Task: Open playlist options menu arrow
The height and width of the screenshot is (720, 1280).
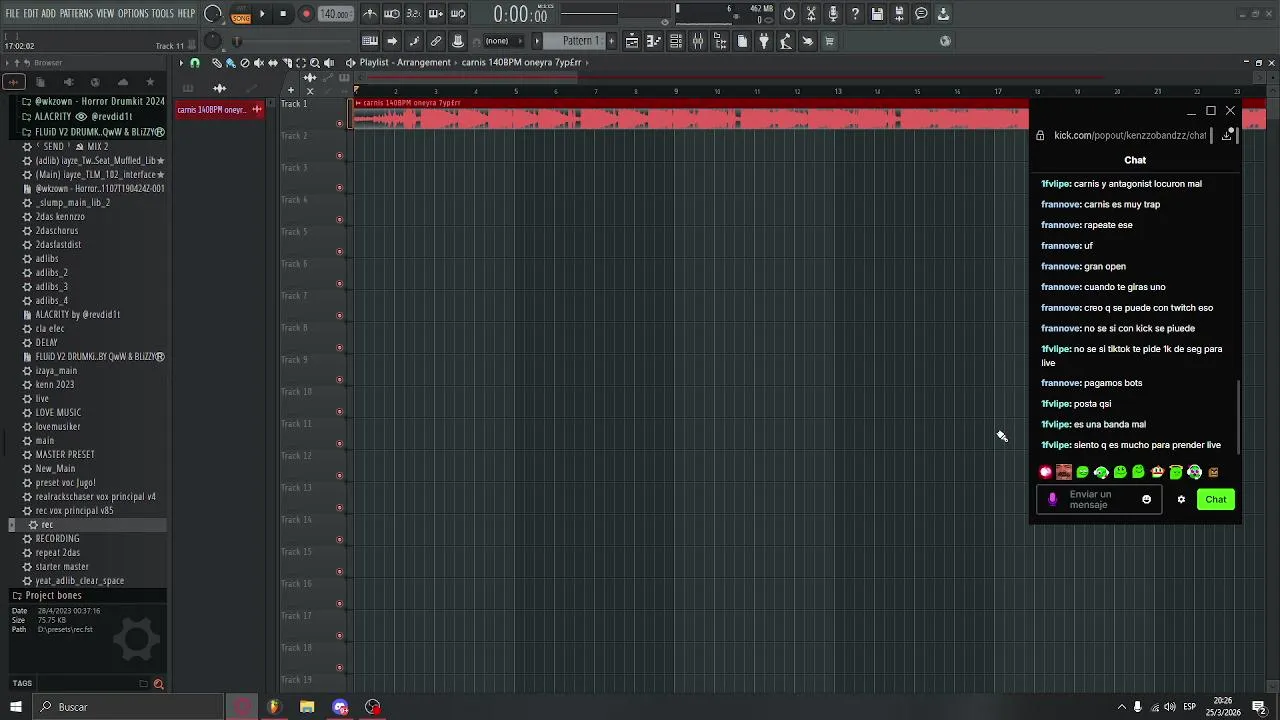Action: tap(181, 63)
